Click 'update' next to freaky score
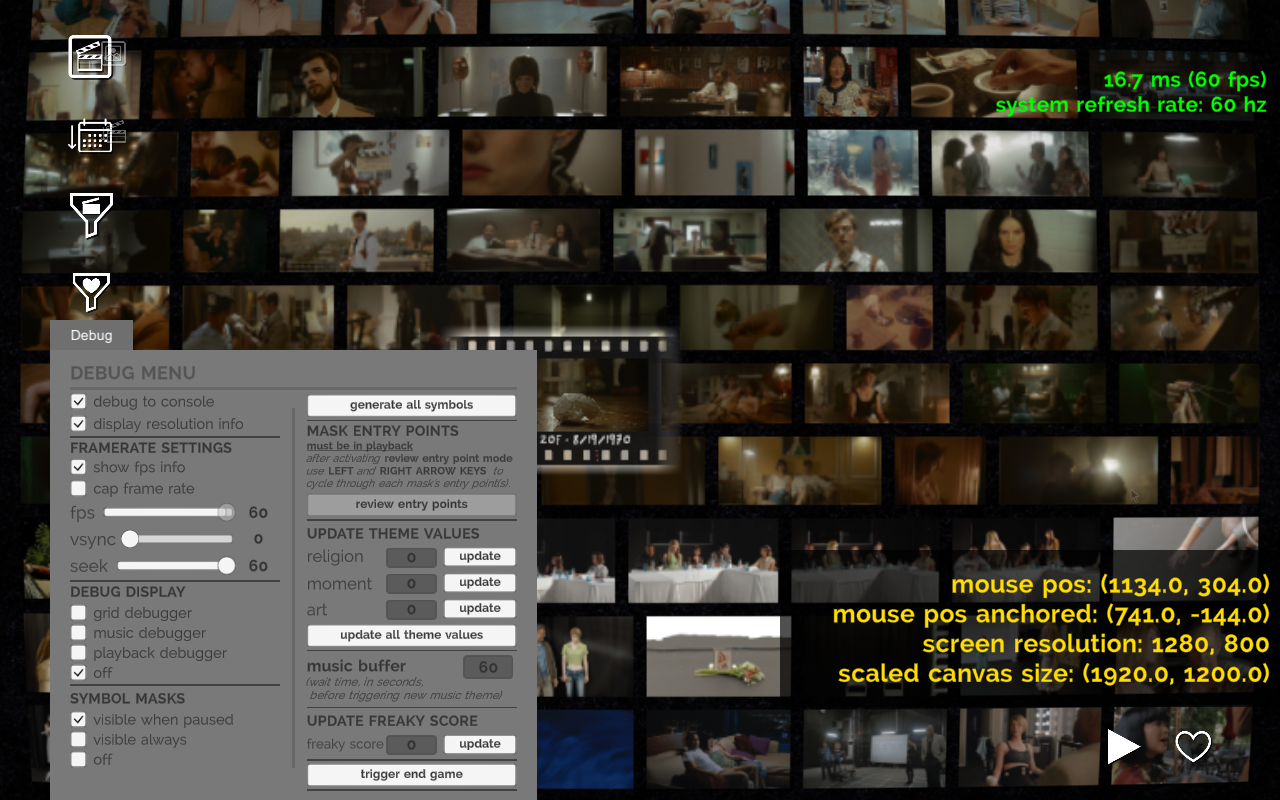This screenshot has width=1280, height=800. click(x=480, y=744)
